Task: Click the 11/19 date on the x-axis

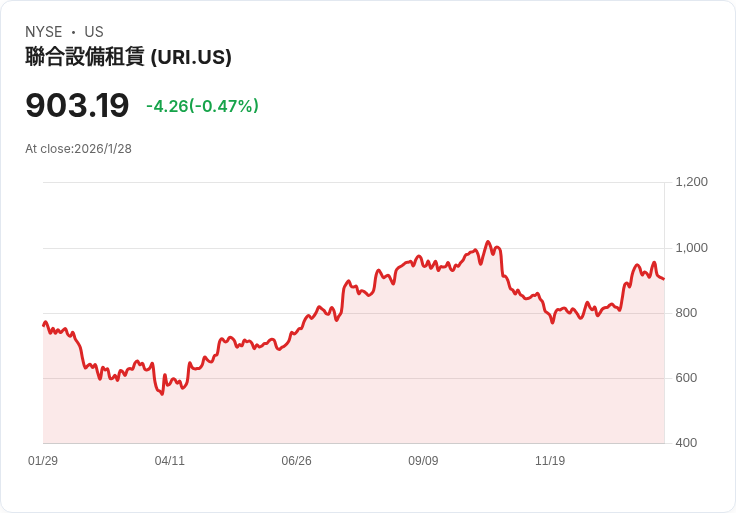Action: 550,461
